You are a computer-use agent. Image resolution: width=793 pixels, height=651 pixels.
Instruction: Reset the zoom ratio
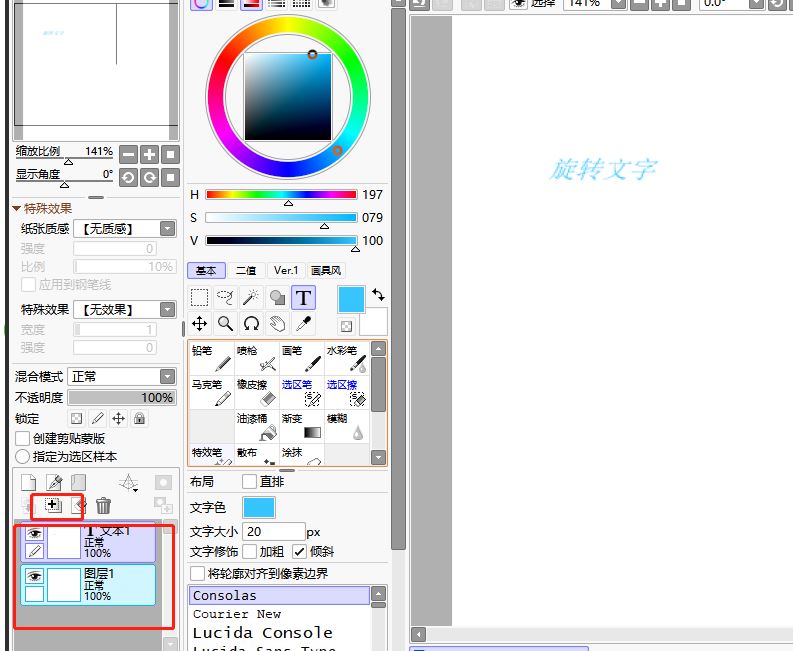pos(170,154)
